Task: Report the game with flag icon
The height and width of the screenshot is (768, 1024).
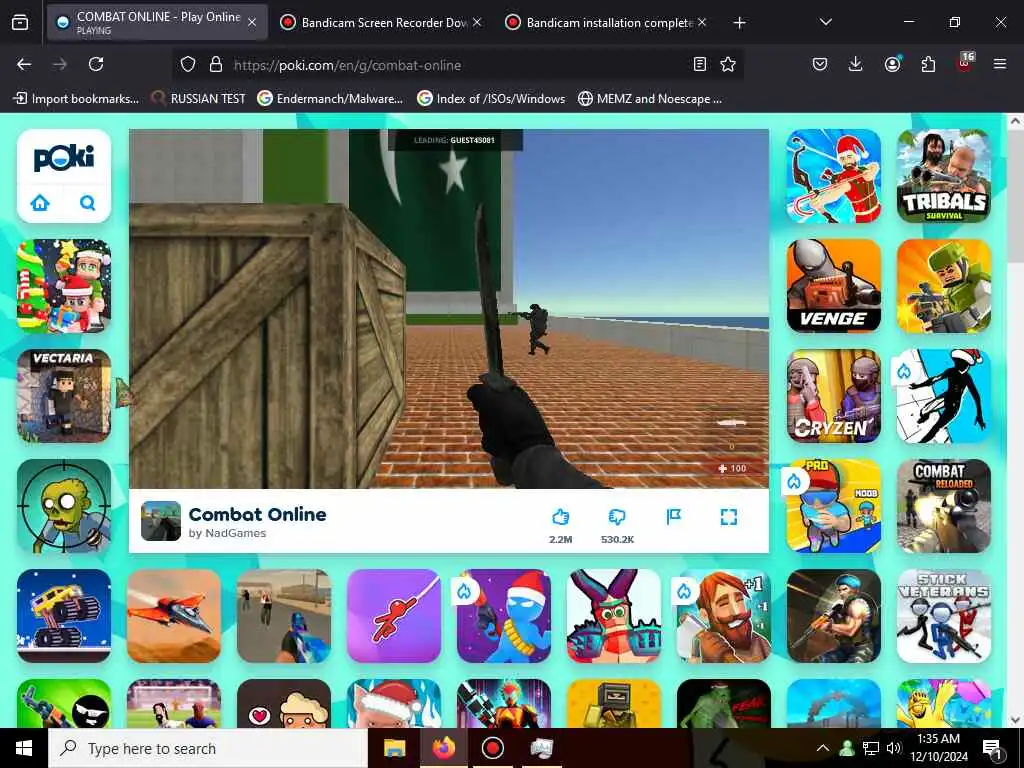Action: [673, 517]
